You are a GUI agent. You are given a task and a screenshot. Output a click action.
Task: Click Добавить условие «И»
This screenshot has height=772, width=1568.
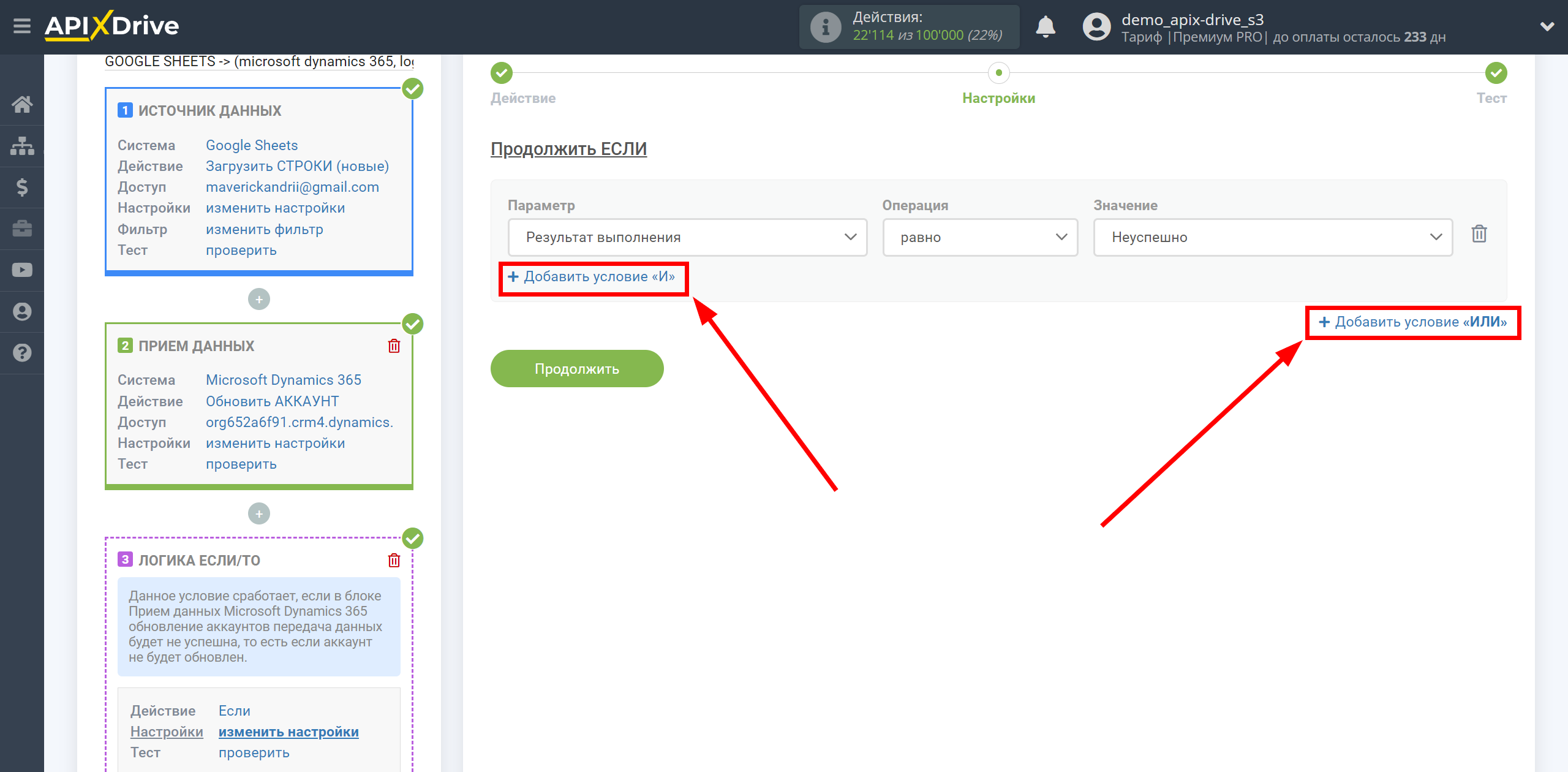coord(592,277)
